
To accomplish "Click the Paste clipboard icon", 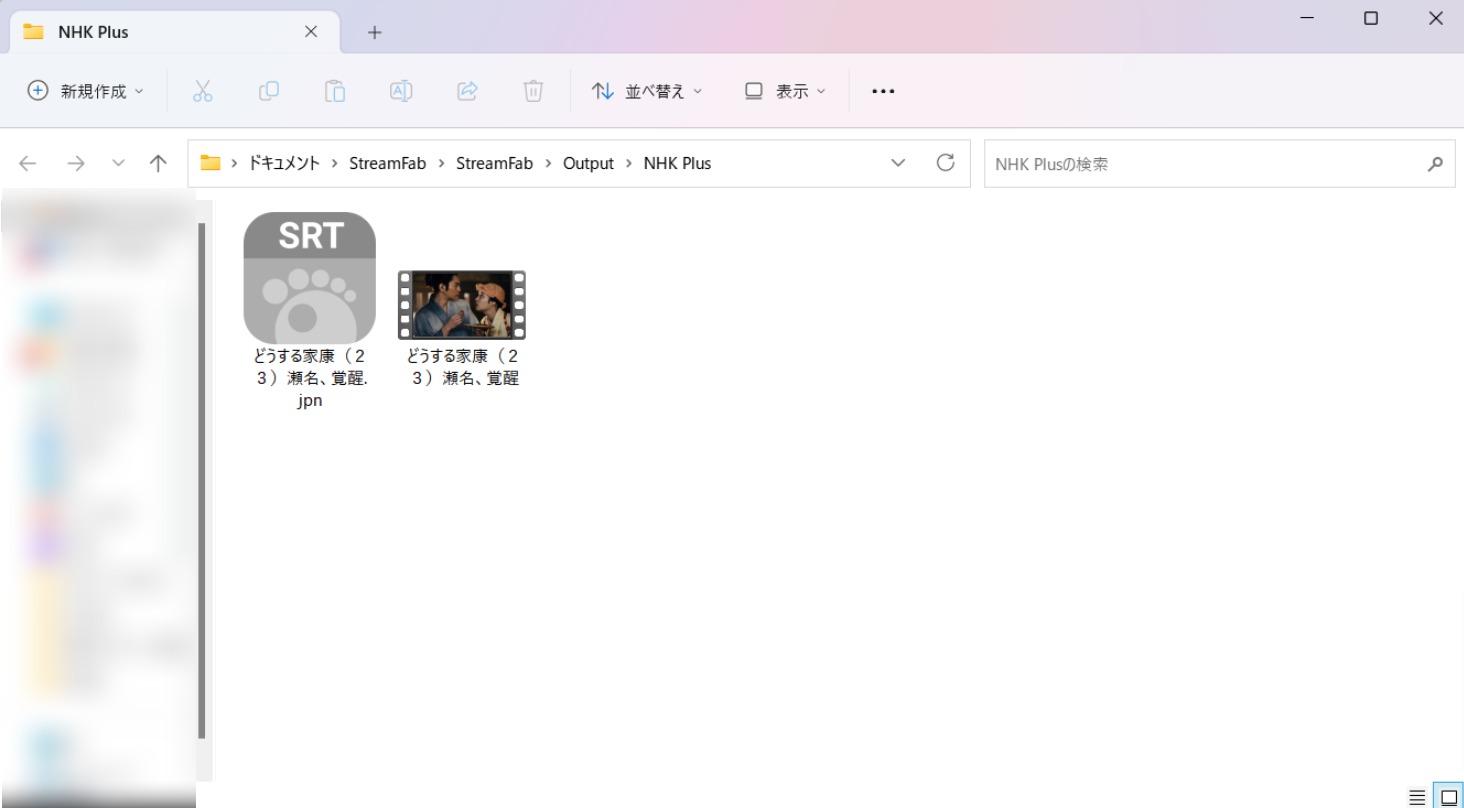I will click(x=335, y=91).
